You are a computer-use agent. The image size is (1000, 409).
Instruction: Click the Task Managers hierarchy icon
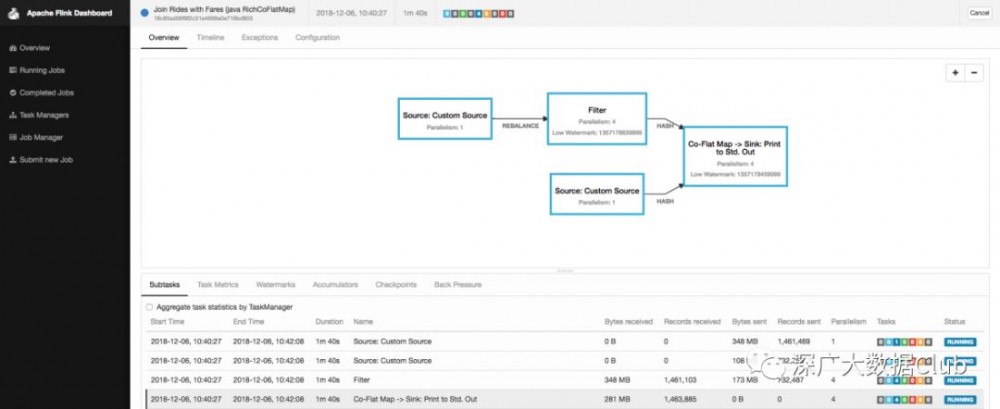13,115
